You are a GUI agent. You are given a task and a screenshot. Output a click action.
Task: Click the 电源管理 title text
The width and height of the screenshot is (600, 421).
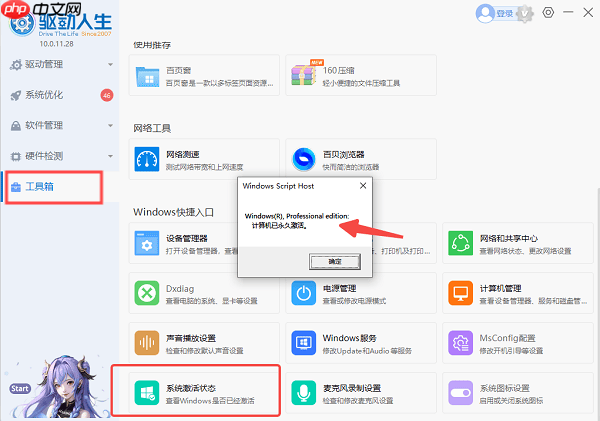click(339, 288)
